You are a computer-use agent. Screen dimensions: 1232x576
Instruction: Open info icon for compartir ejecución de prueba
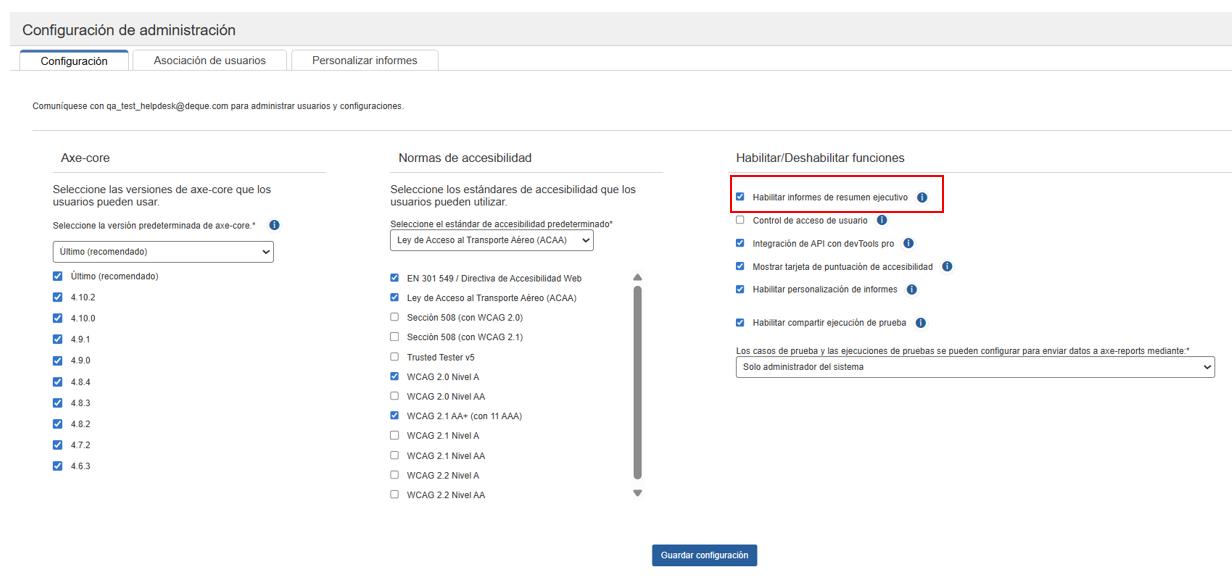point(920,323)
